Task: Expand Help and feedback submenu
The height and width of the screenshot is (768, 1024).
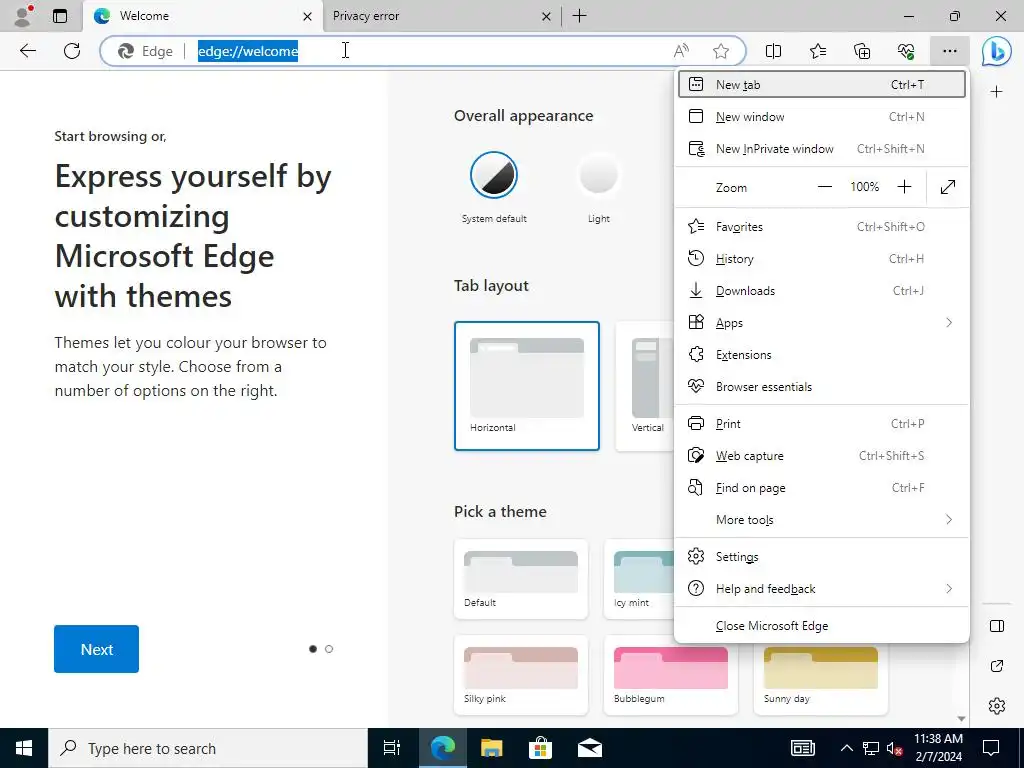Action: click(x=822, y=588)
